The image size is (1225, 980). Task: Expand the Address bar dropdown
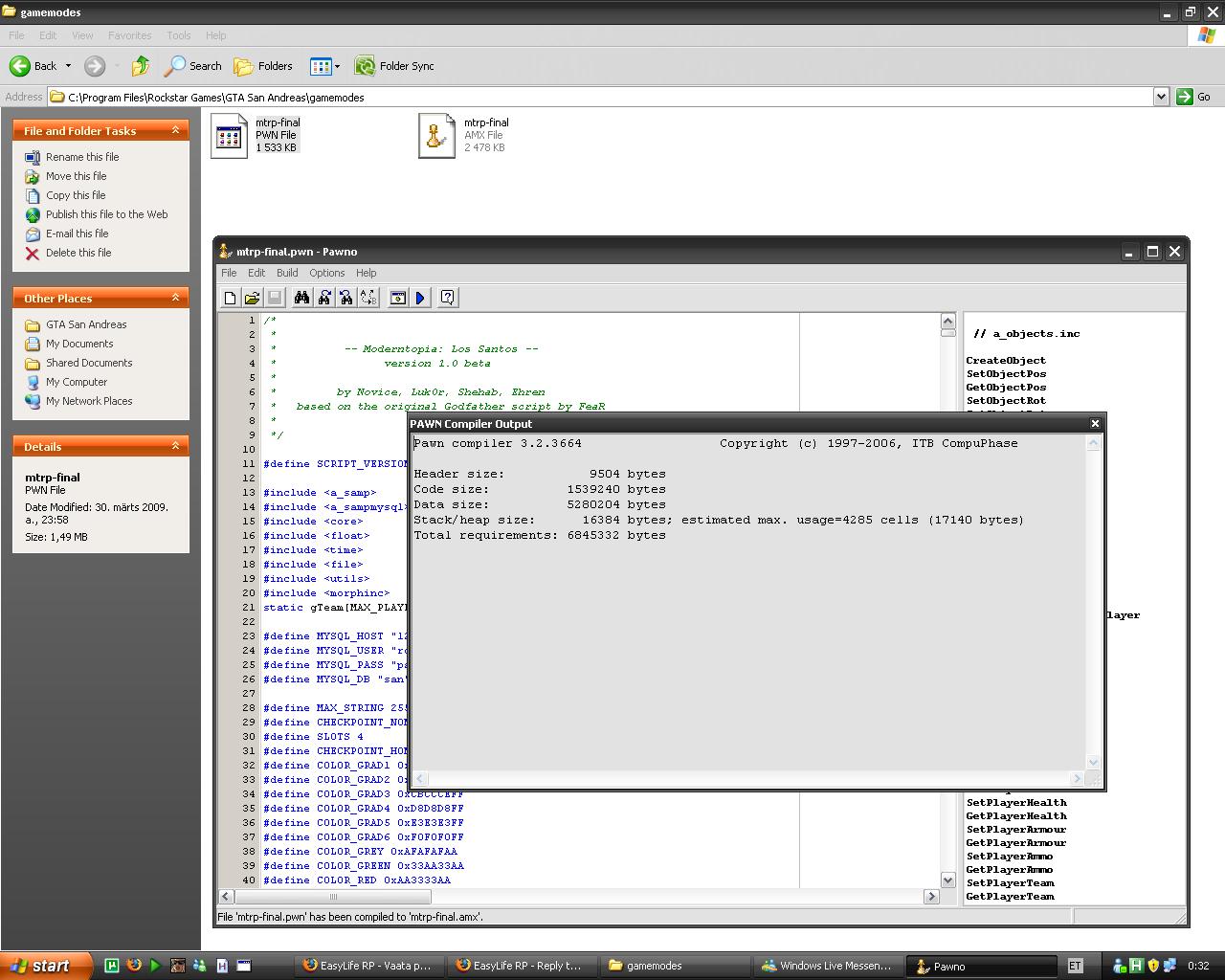(x=1161, y=97)
